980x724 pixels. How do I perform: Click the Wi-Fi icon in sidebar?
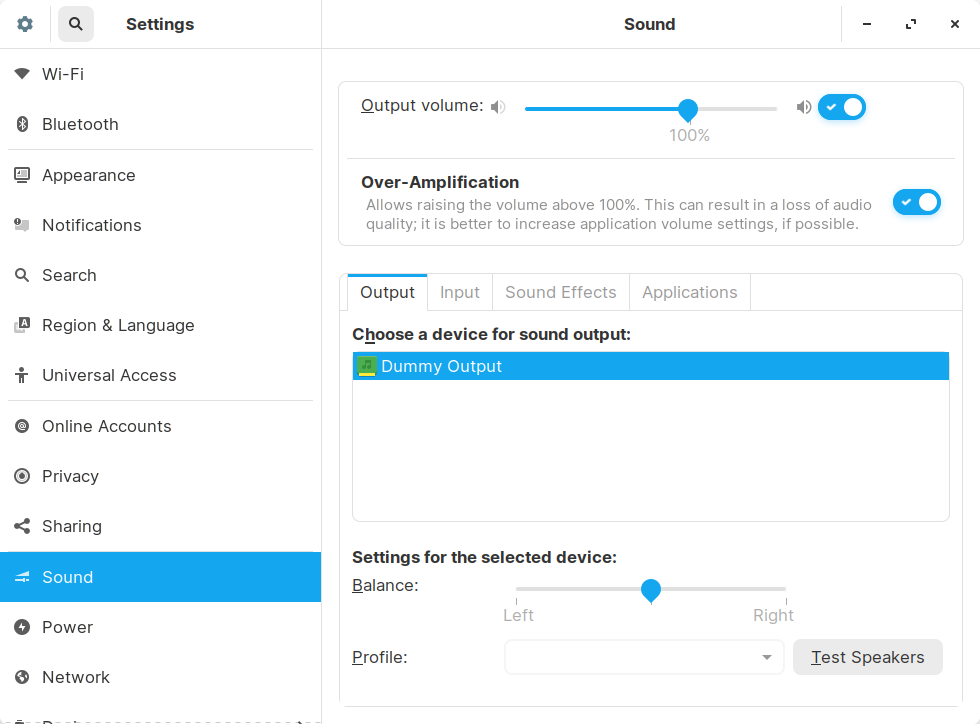click(22, 74)
